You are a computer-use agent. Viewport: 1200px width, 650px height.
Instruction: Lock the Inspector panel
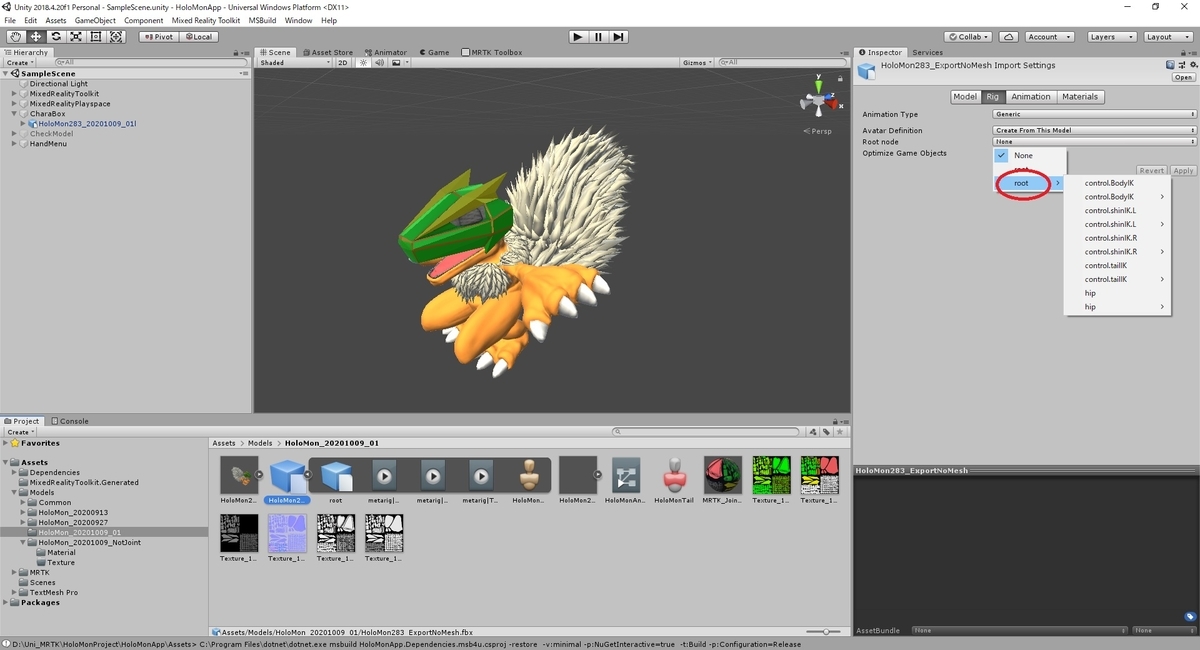coord(1182,52)
